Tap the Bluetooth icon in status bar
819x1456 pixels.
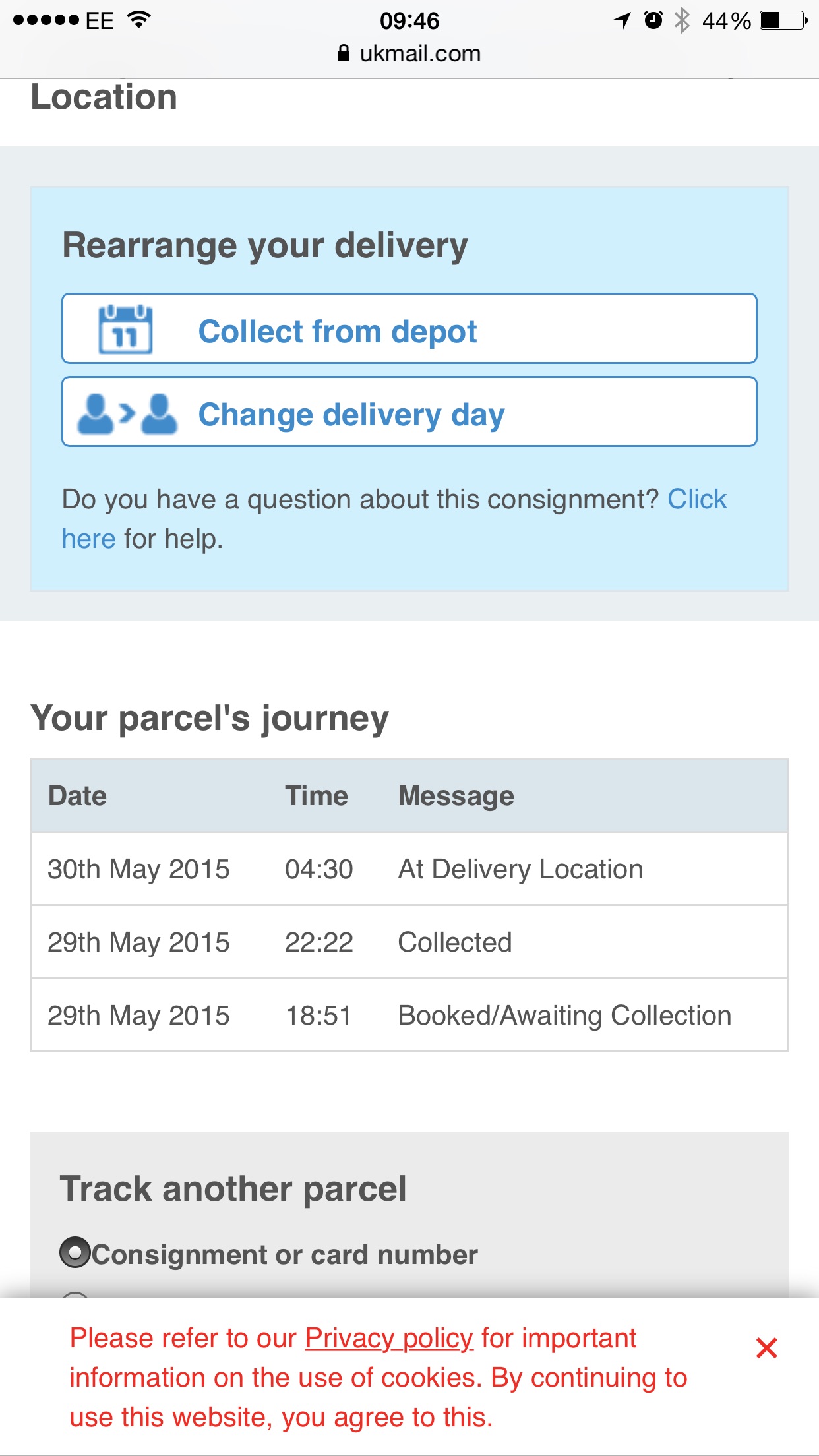coord(682,20)
